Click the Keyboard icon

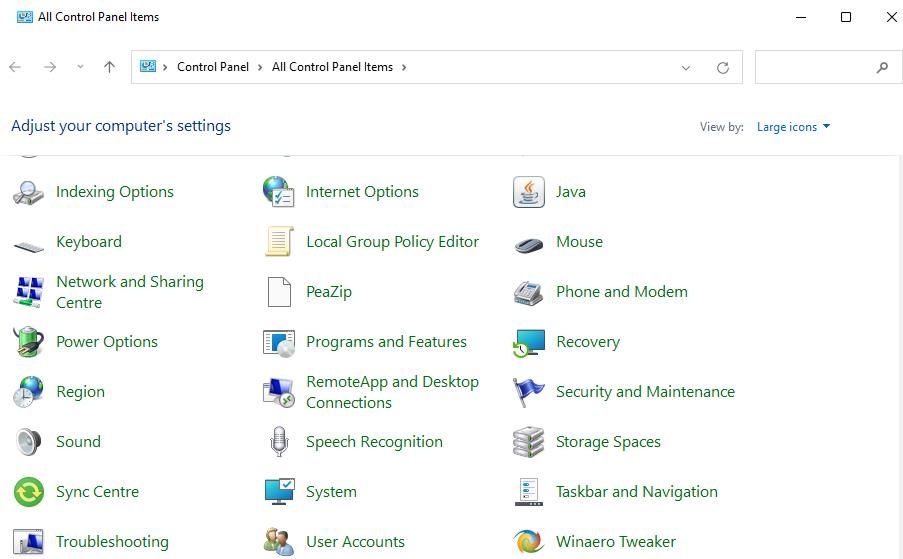click(28, 246)
